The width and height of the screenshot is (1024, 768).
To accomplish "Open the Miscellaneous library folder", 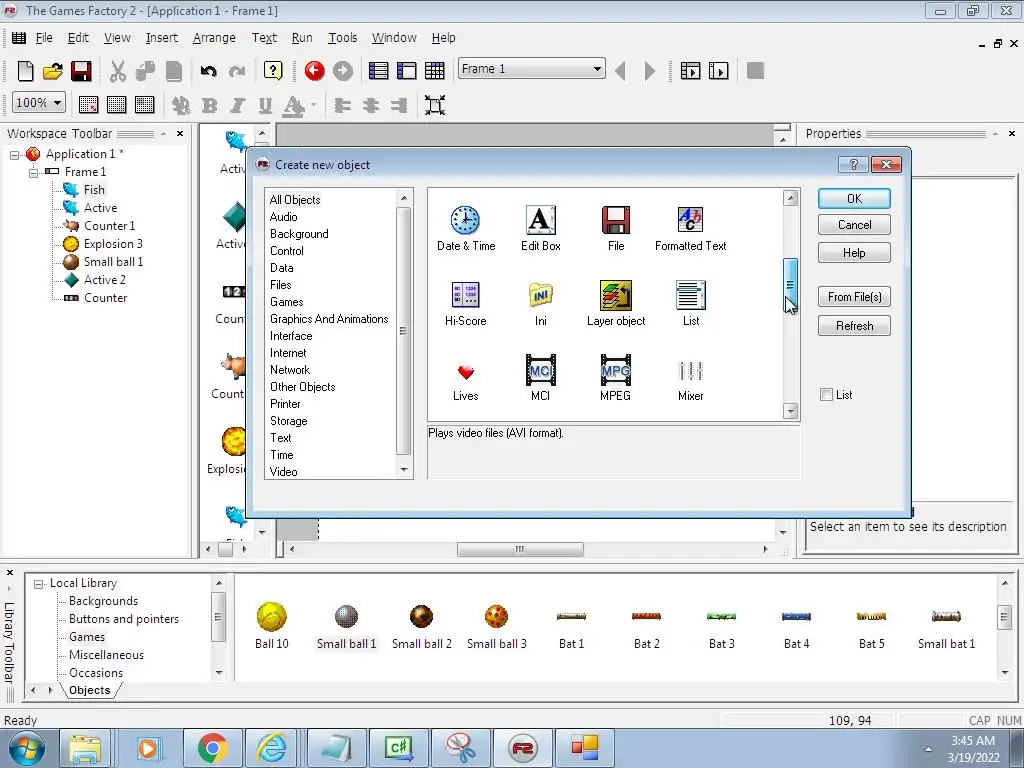I will click(106, 655).
